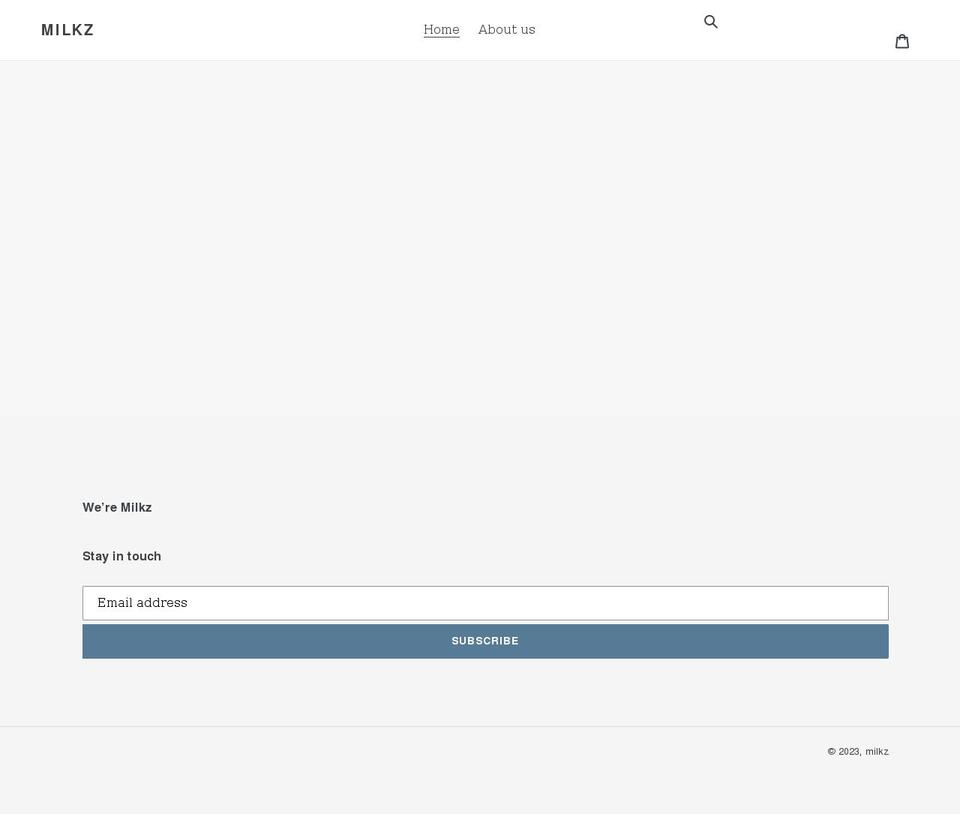Open the search magnifier icon
This screenshot has width=960, height=814.
[x=710, y=22]
